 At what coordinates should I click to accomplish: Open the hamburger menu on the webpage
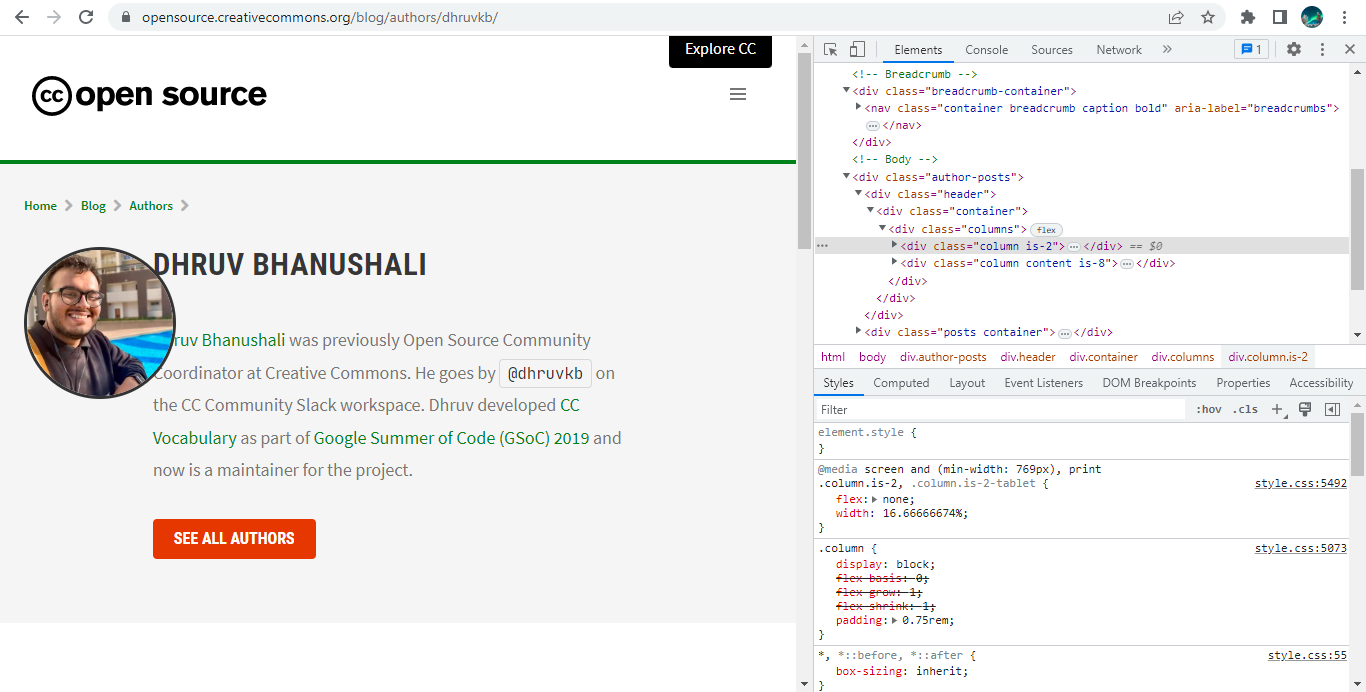point(738,94)
